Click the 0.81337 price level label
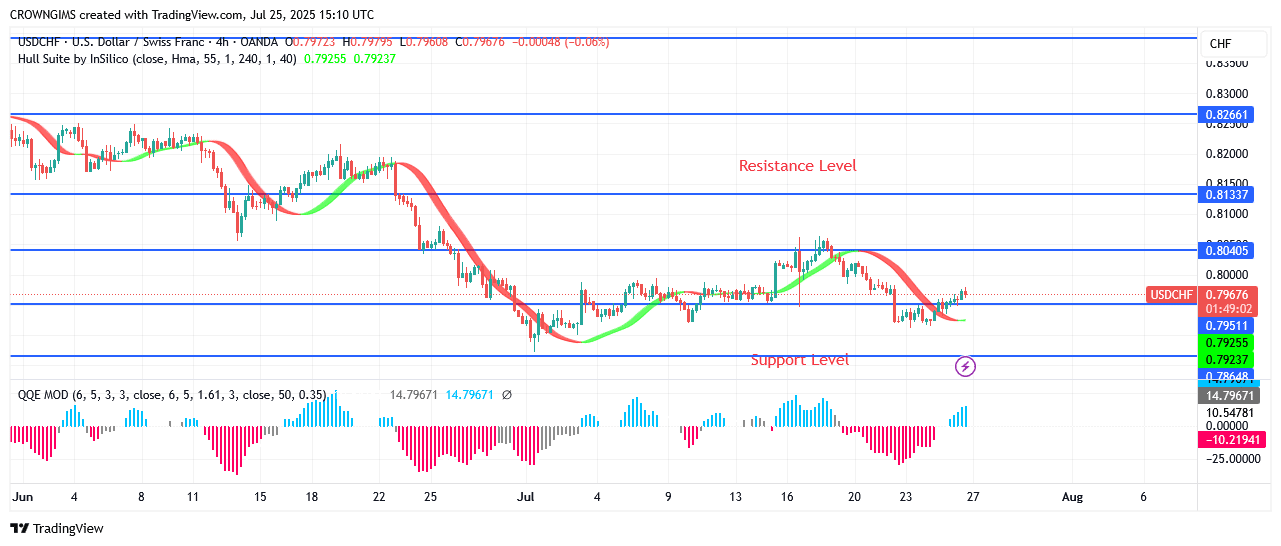Image resolution: width=1281 pixels, height=546 pixels. (x=1225, y=194)
